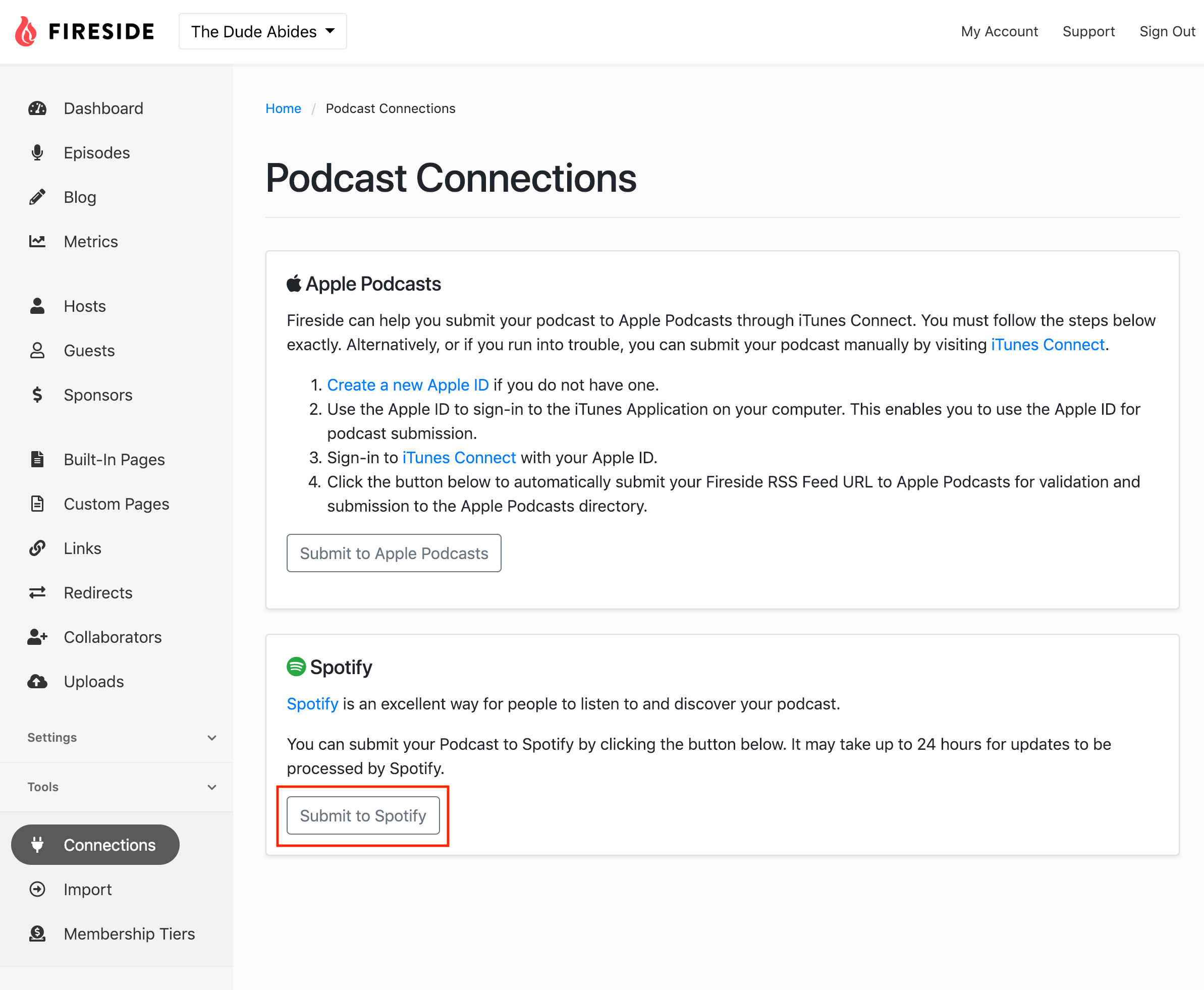Click Sign Out in the header

point(1167,31)
